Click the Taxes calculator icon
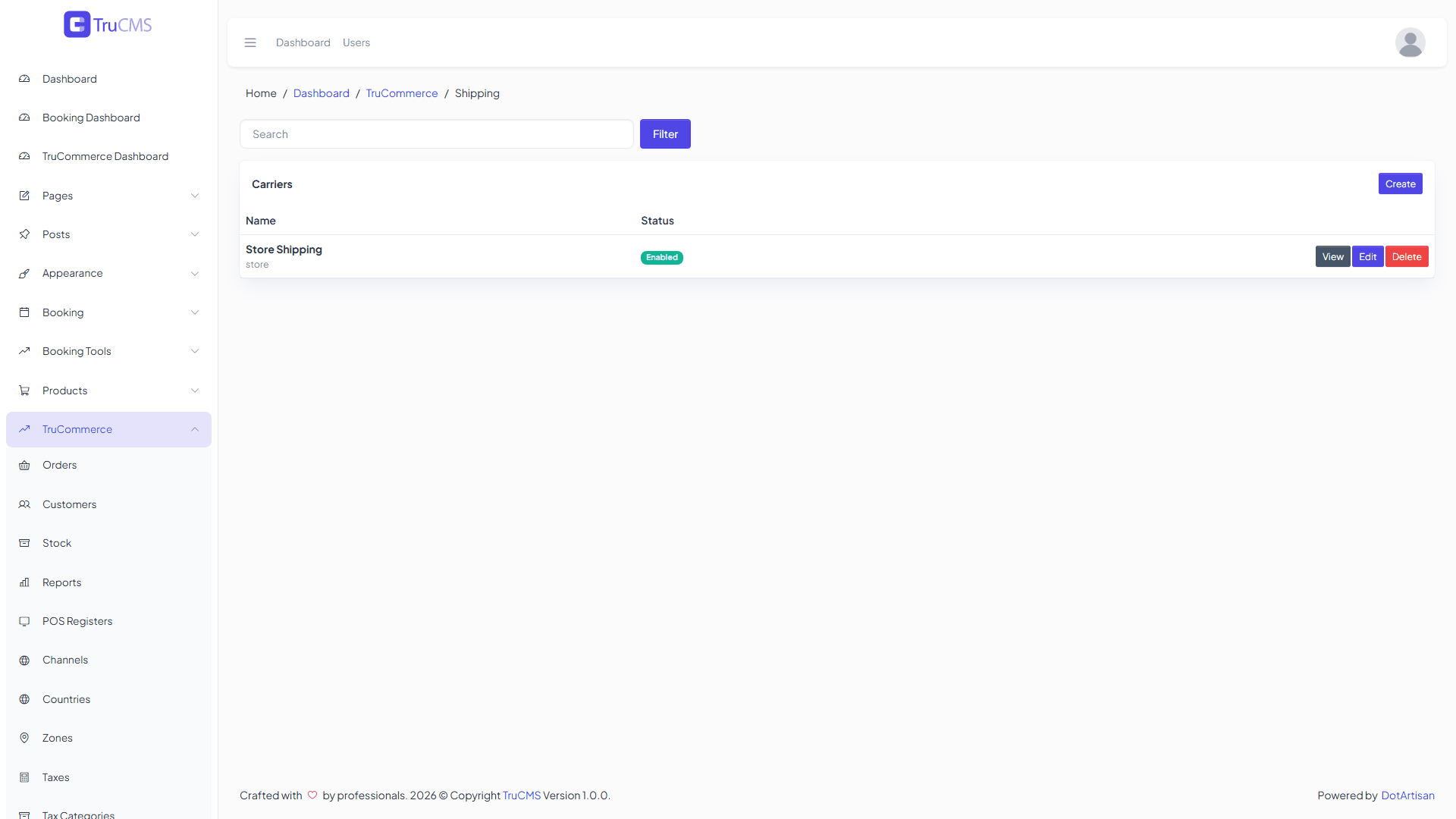This screenshot has height=819, width=1456. coord(24,777)
